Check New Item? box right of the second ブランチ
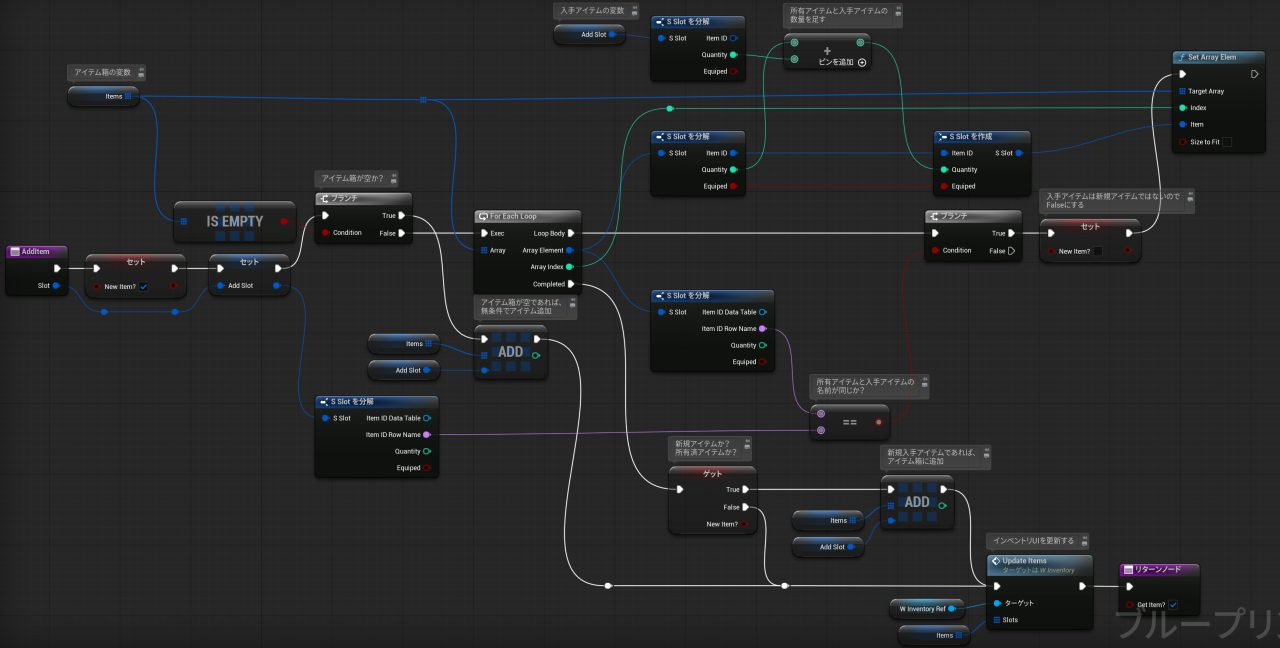1280x648 pixels. pos(1097,251)
